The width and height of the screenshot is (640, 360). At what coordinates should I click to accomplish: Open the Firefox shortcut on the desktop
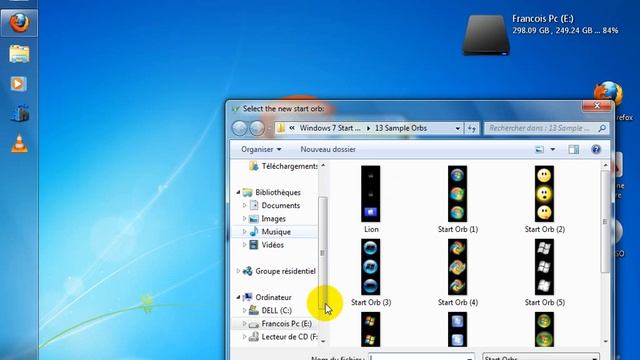pyautogui.click(x=609, y=93)
